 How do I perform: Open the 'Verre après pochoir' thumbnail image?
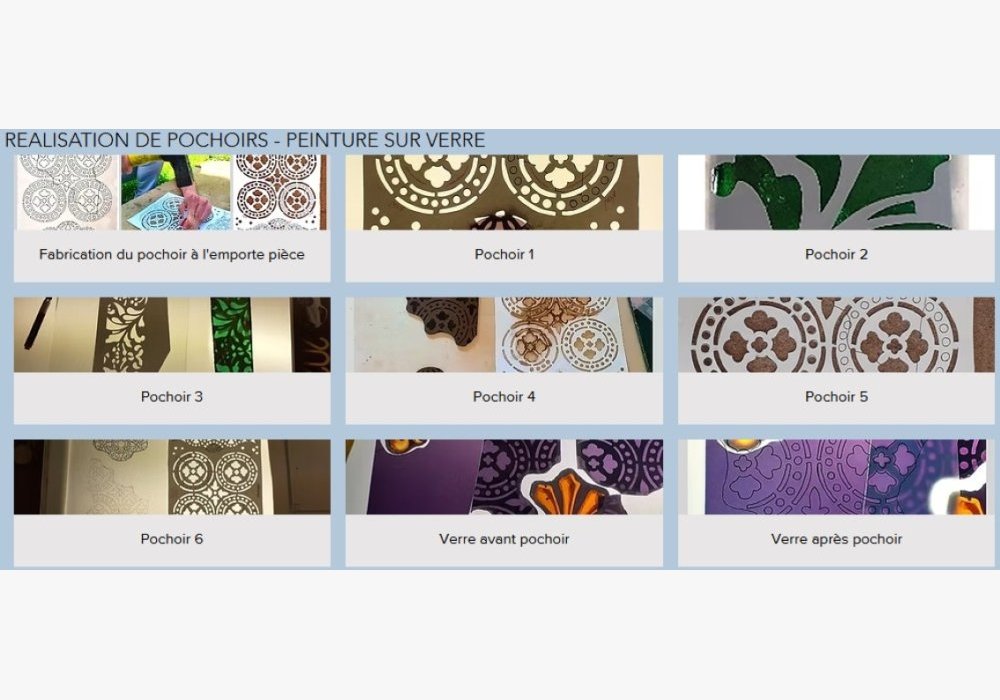coord(835,477)
